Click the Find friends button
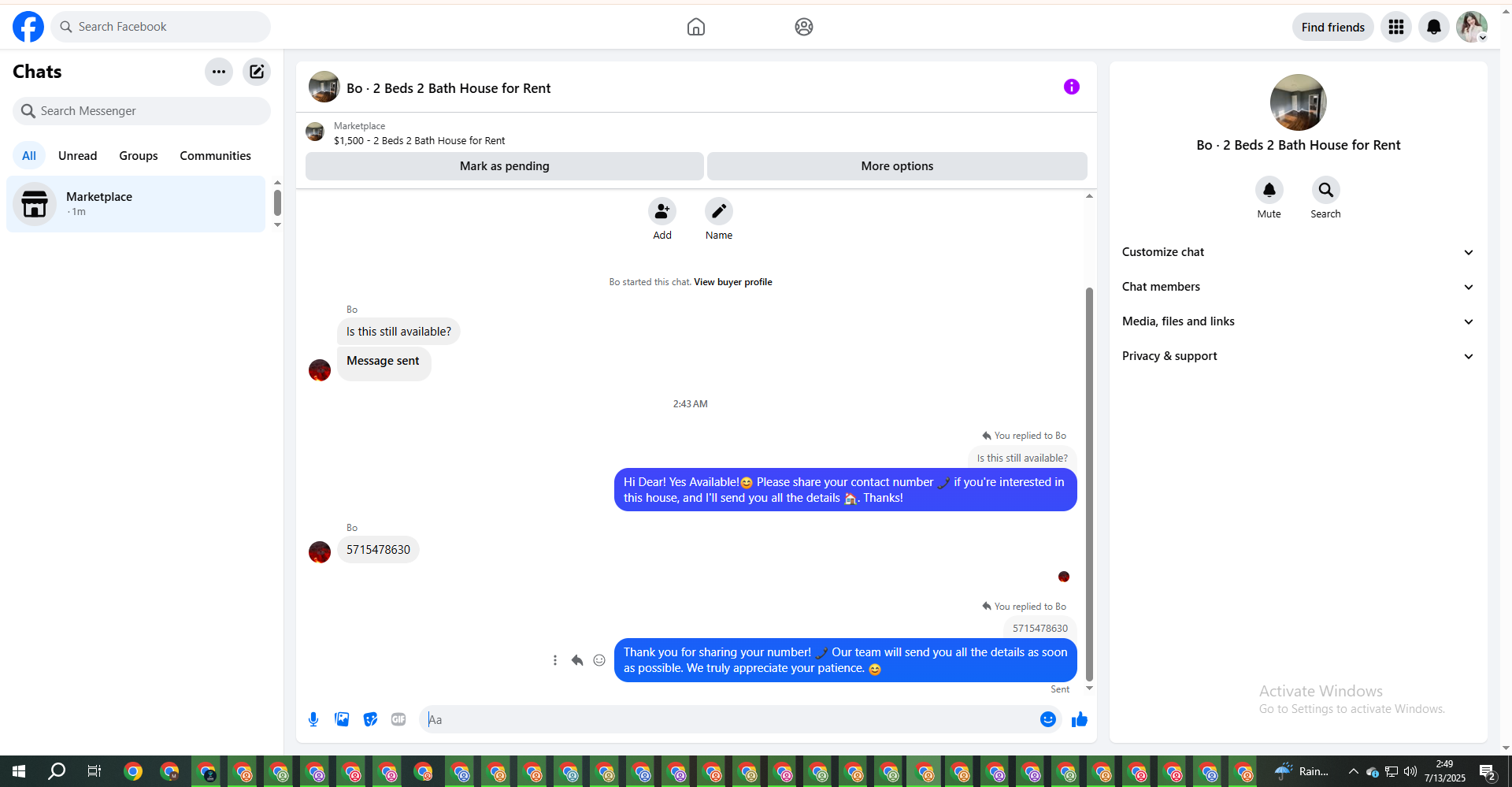 (1333, 27)
